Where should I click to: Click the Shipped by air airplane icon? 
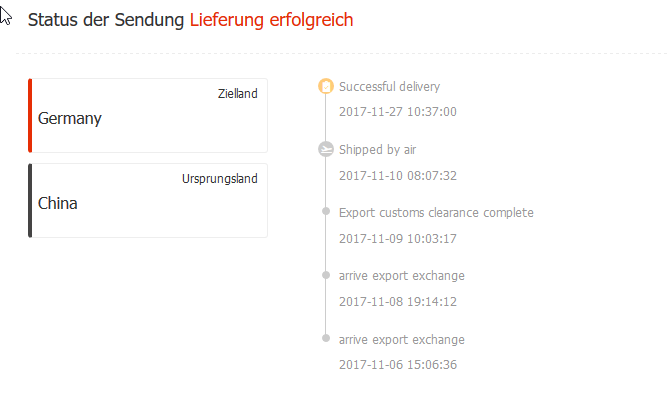pos(326,149)
